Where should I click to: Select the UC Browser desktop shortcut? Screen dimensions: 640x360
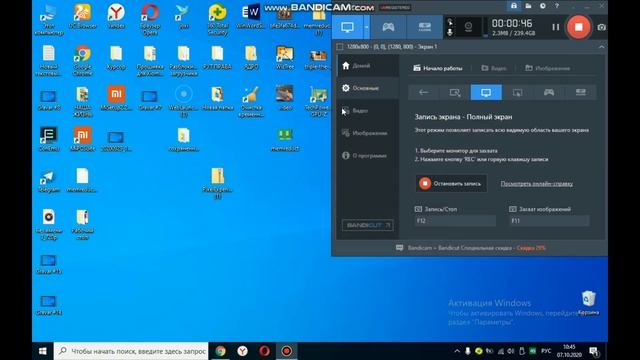[x=82, y=16]
